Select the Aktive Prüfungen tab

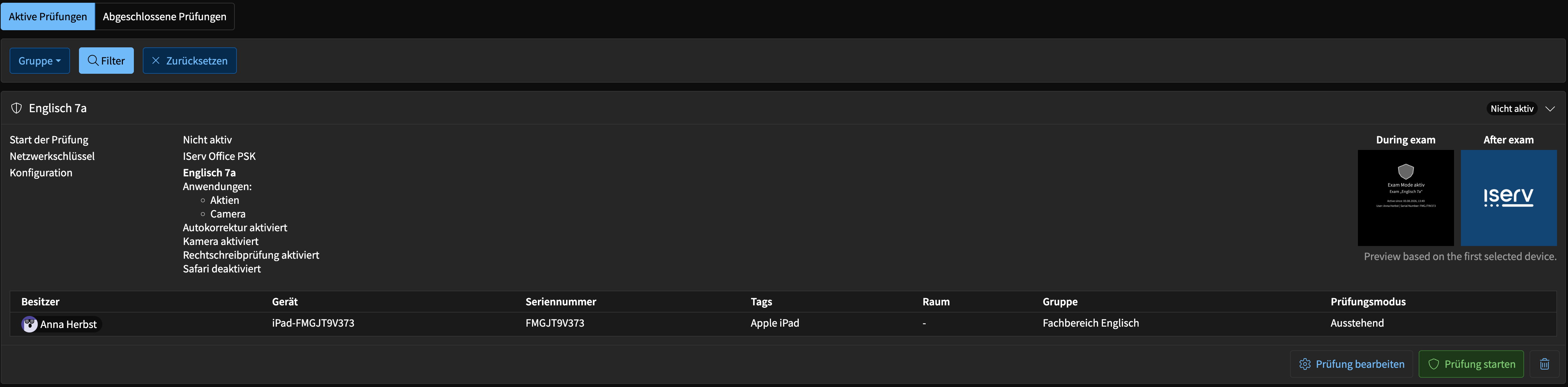pyautogui.click(x=48, y=16)
